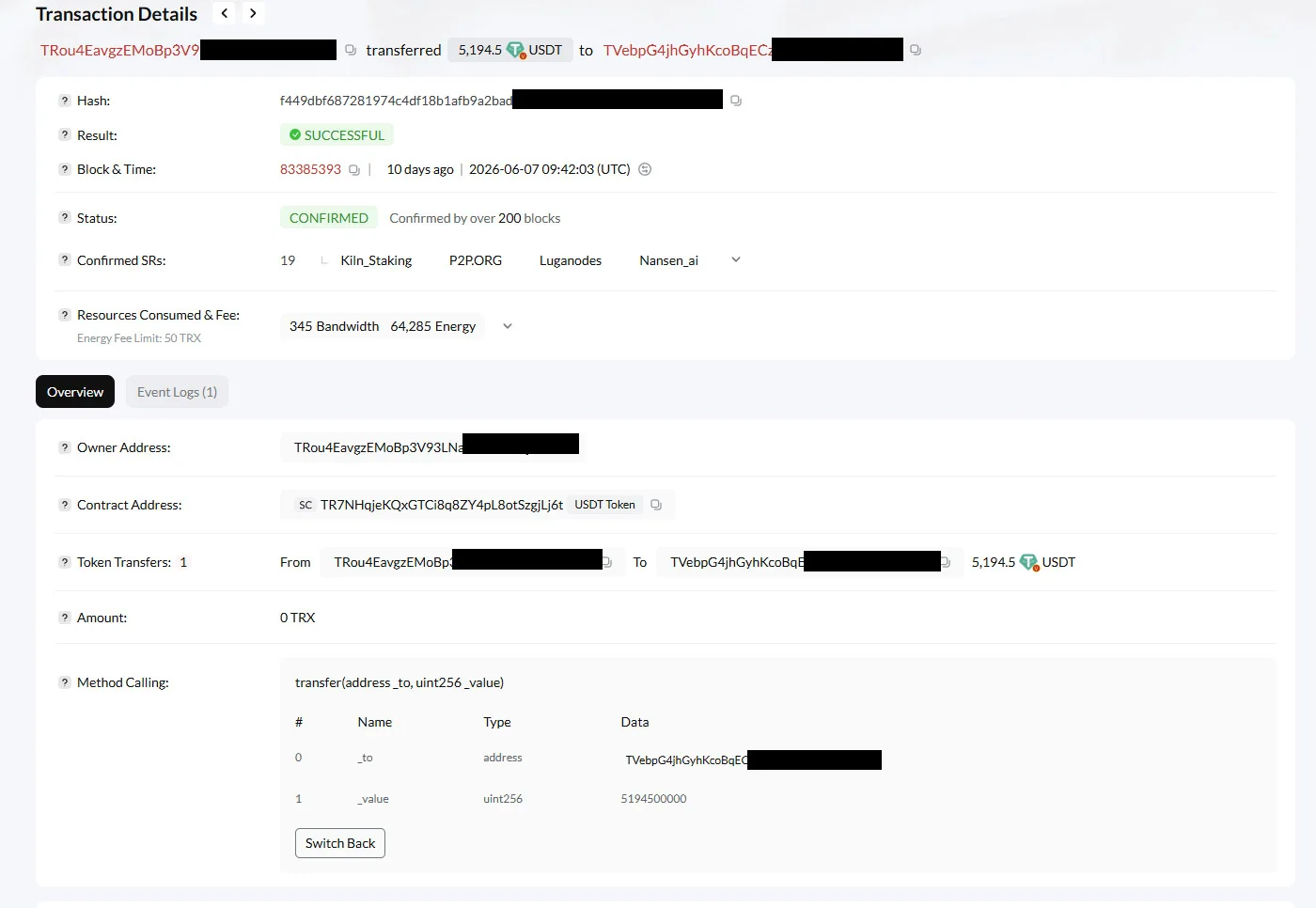Viewport: 1316px width, 908px height.
Task: Go to the next transaction arrow
Action: 253,13
